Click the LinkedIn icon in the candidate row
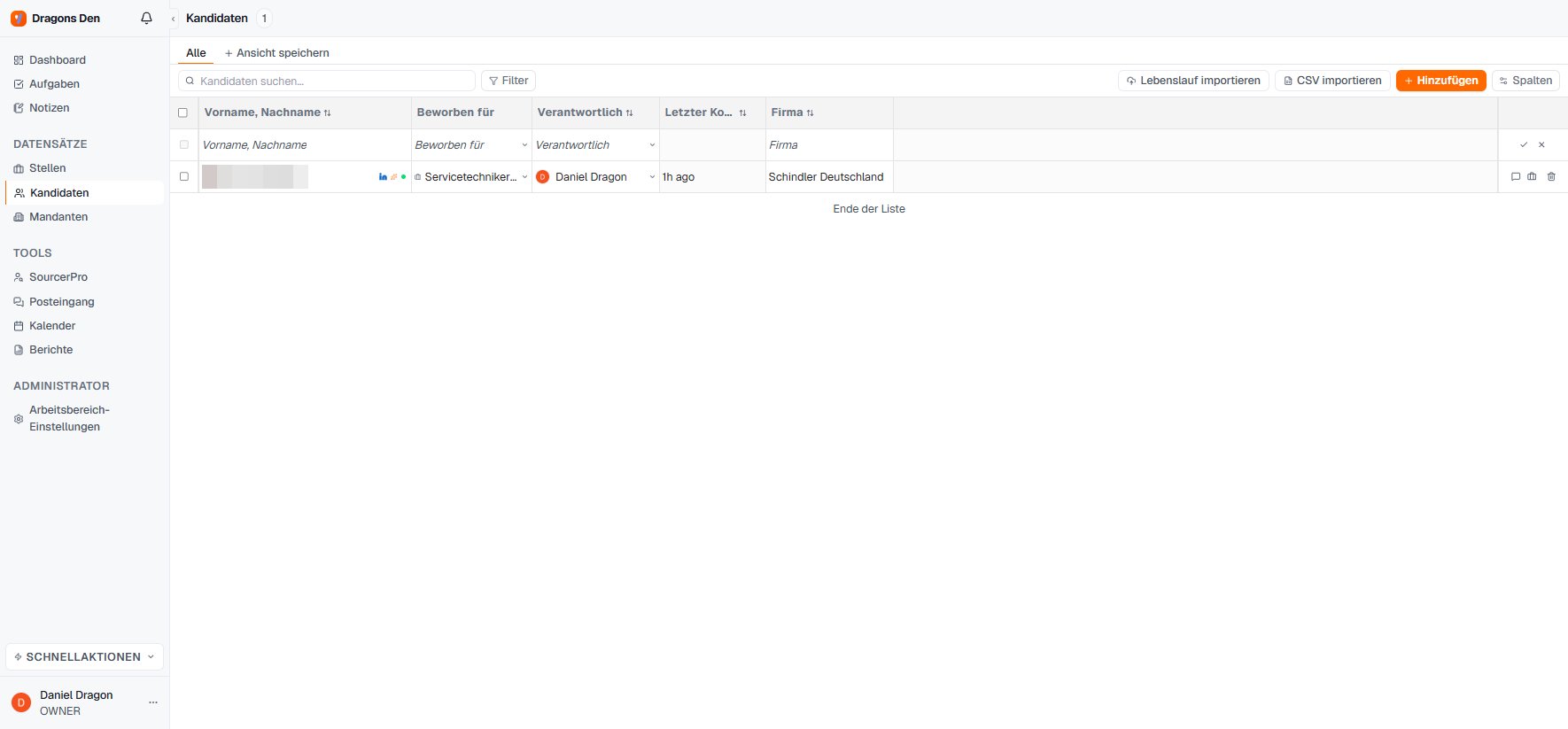Screen dimensions: 1568x729 pos(383,177)
